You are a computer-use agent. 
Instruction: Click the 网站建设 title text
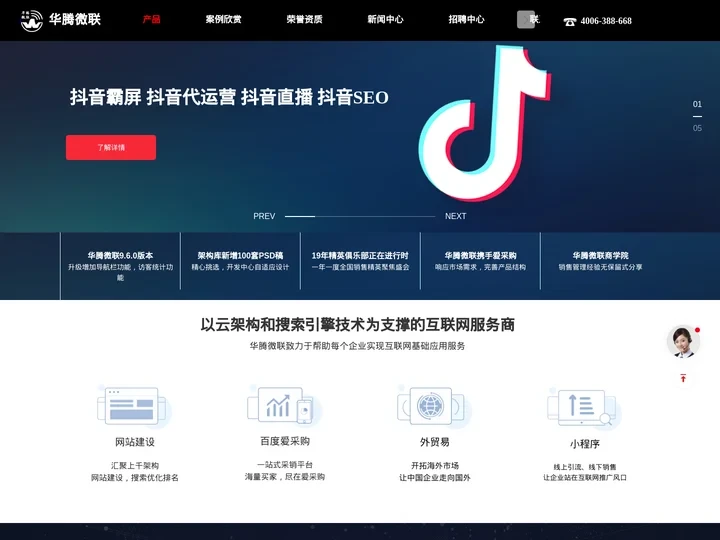pos(135,442)
